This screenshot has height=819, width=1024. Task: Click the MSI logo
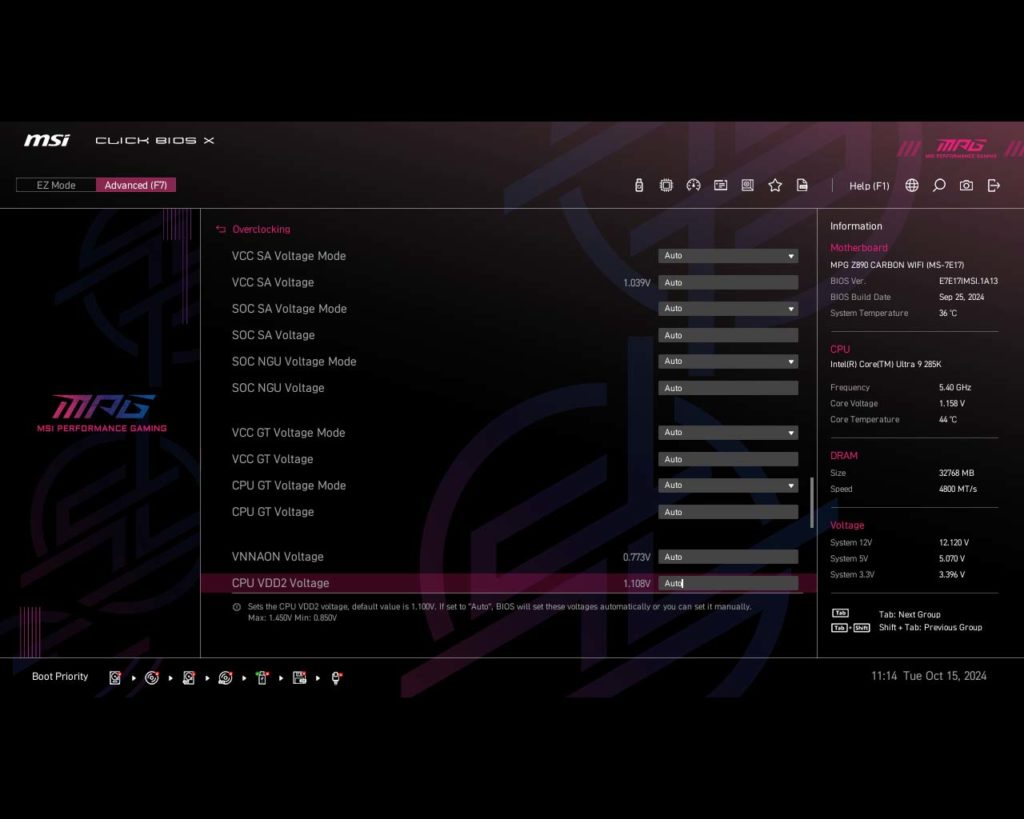47,140
